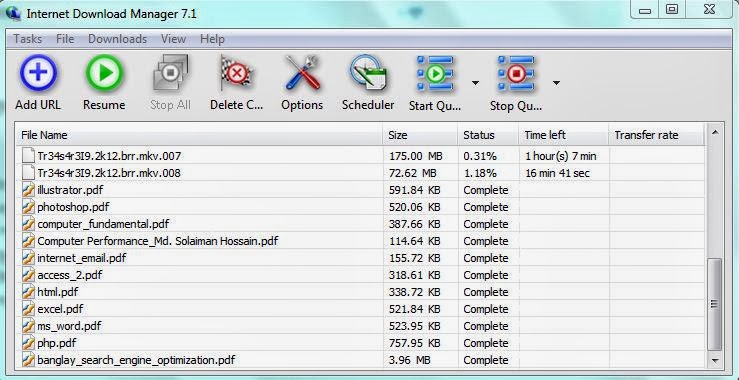Click the Delete Completed flag icon

pos(236,73)
